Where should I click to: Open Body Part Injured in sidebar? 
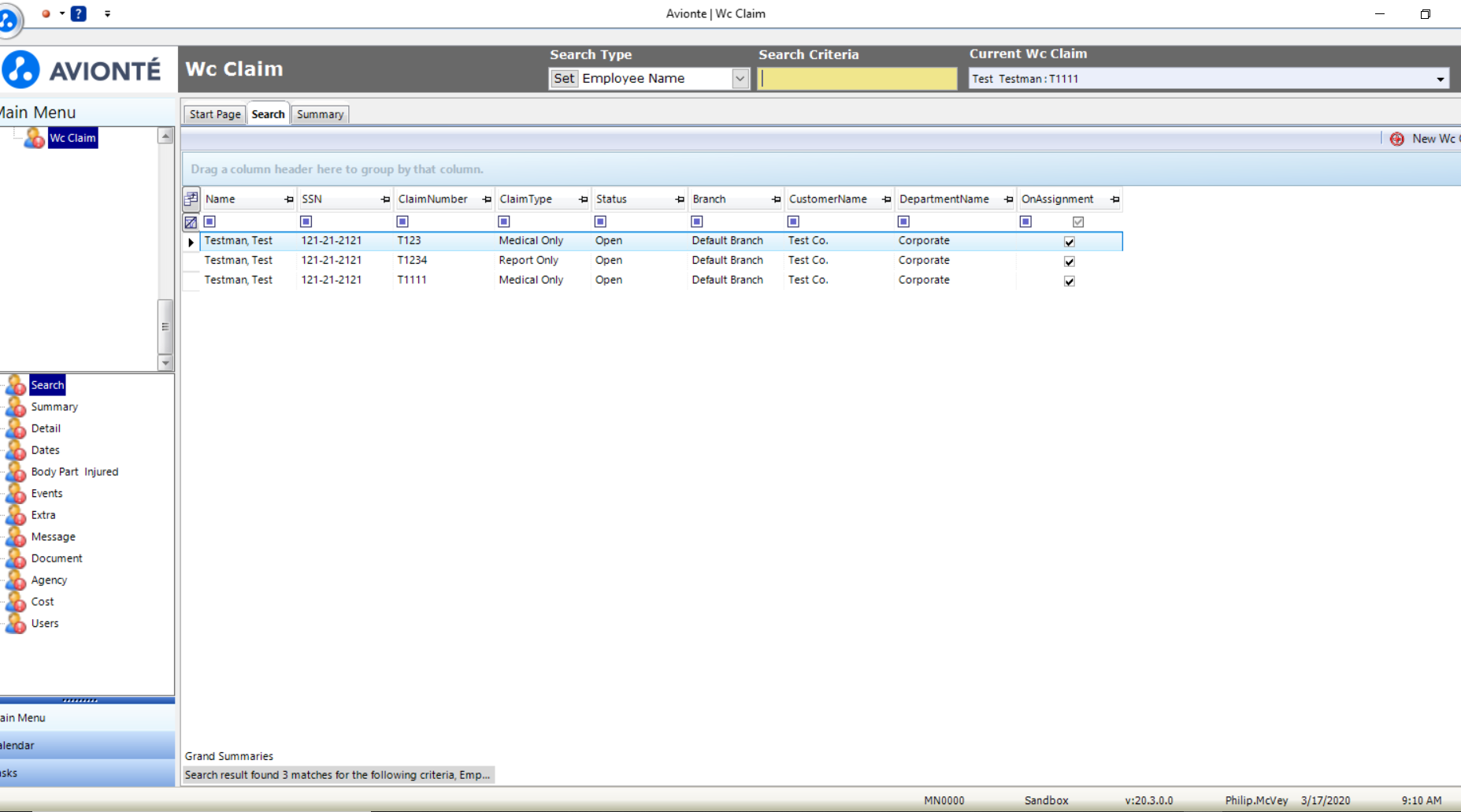point(75,472)
